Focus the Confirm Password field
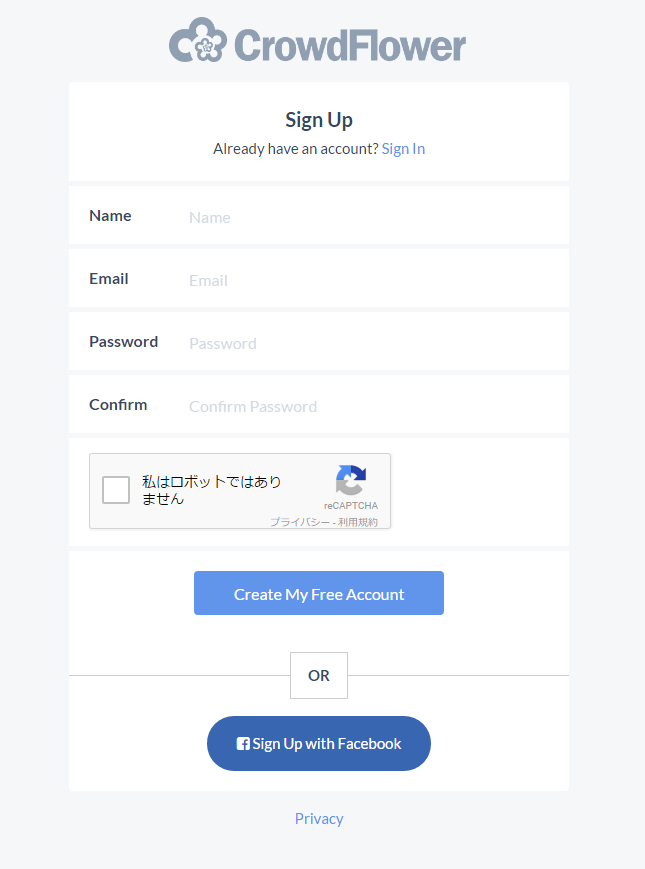This screenshot has width=645, height=869. tap(370, 406)
